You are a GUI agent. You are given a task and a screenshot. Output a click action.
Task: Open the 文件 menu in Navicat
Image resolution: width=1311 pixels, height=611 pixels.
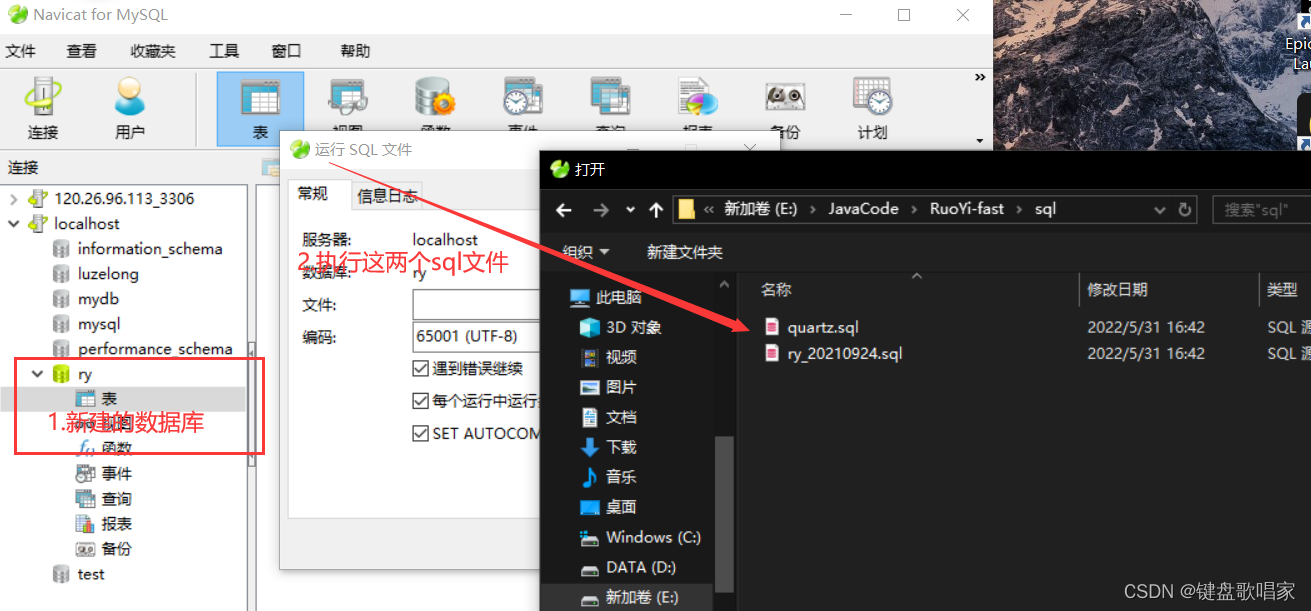tap(21, 51)
